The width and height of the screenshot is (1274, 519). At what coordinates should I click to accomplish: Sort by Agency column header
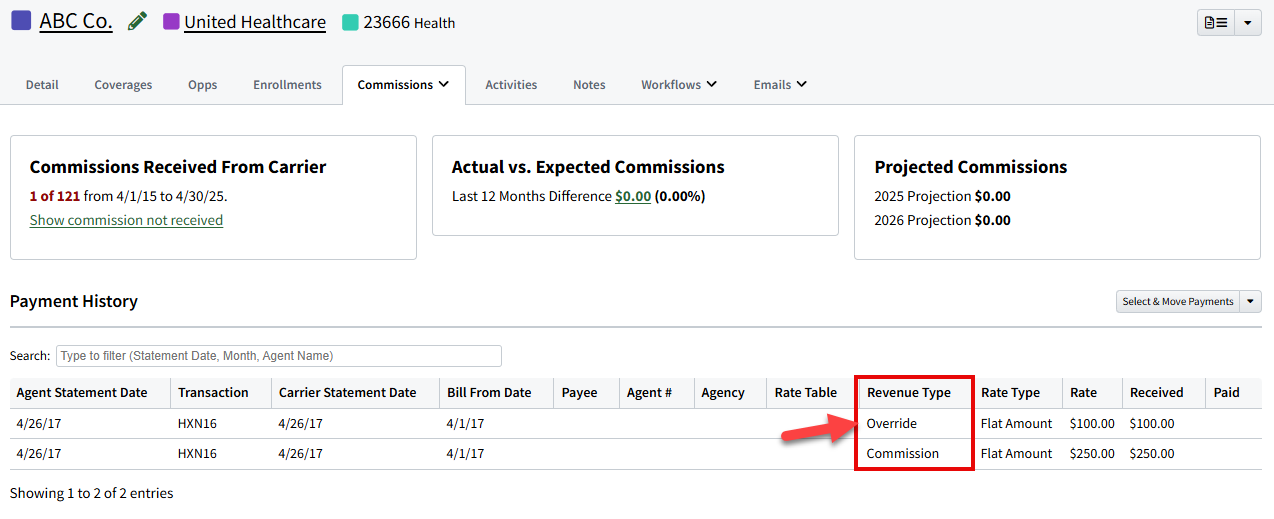tap(730, 393)
